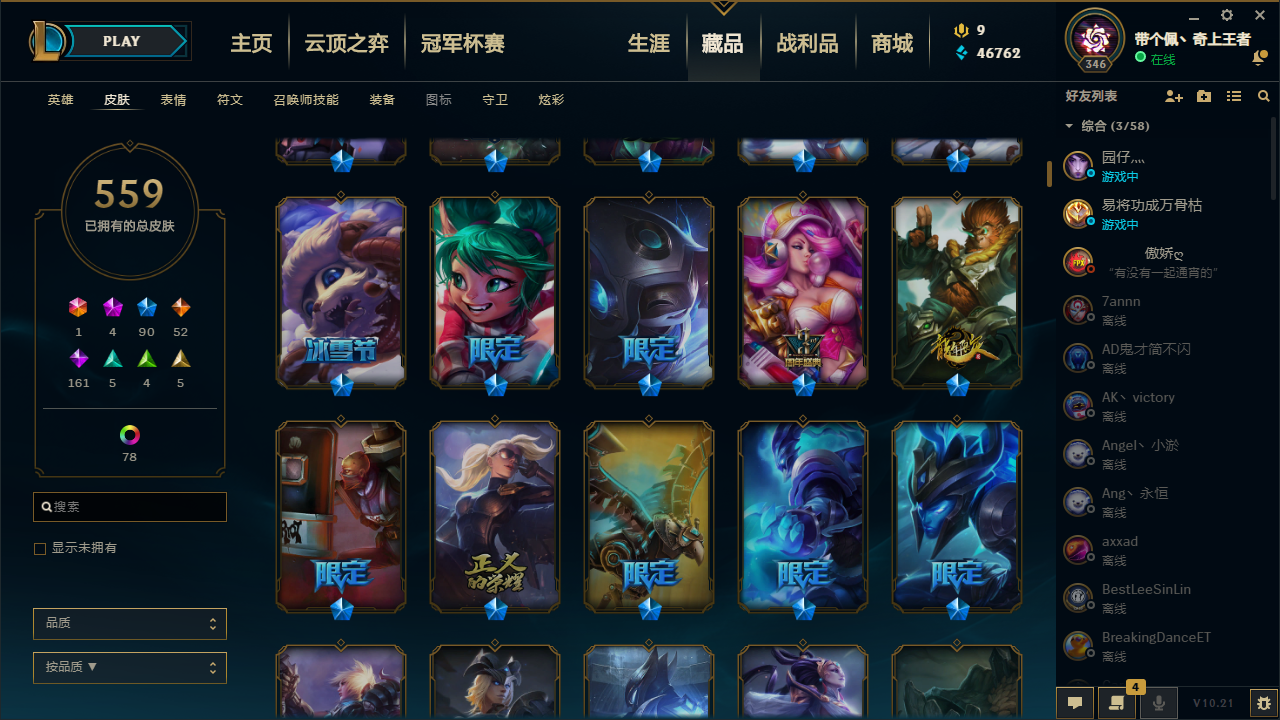Click the PLAY button
This screenshot has width=1280, height=720.
coord(121,41)
